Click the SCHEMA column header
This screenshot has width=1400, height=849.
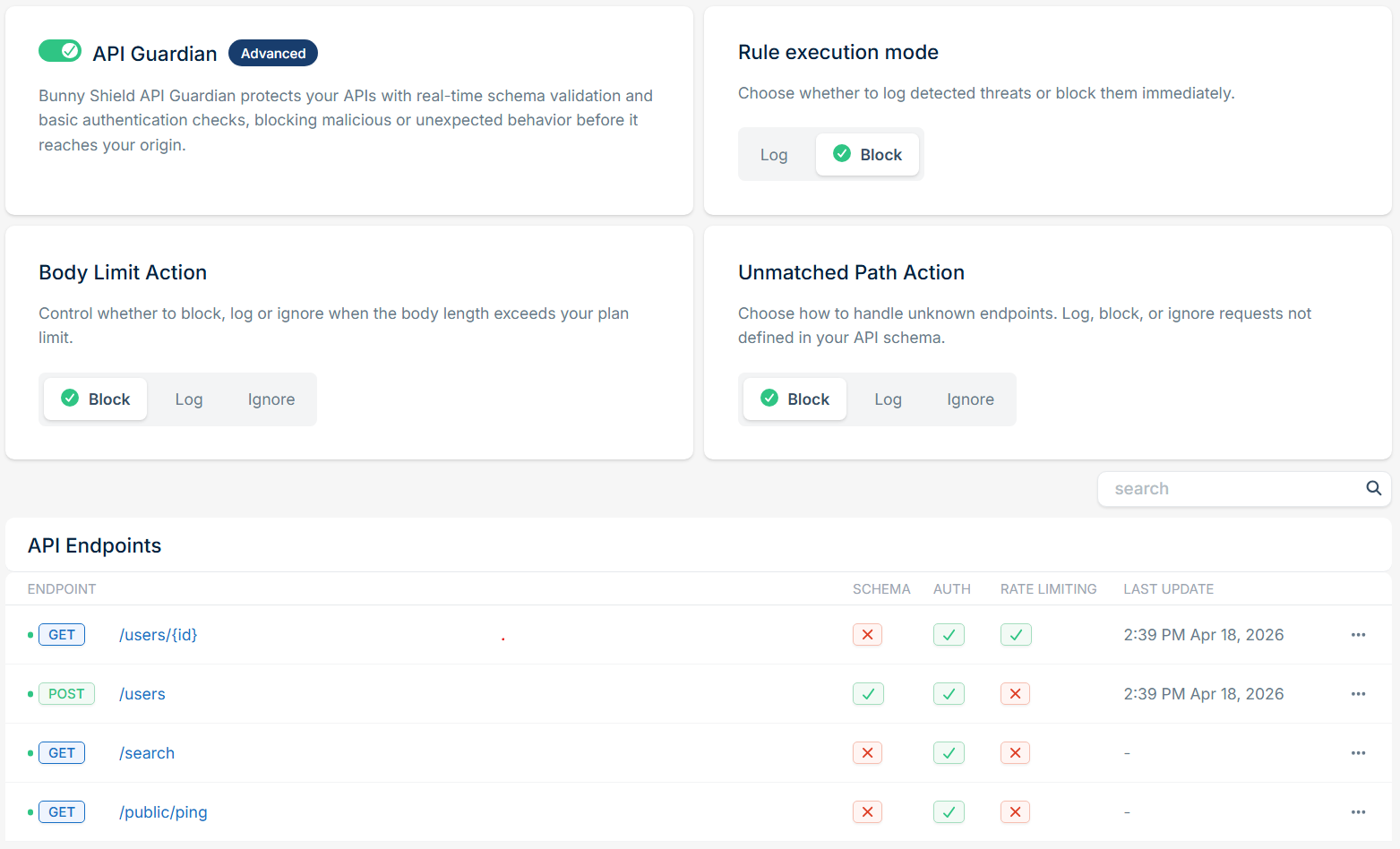coord(881,589)
